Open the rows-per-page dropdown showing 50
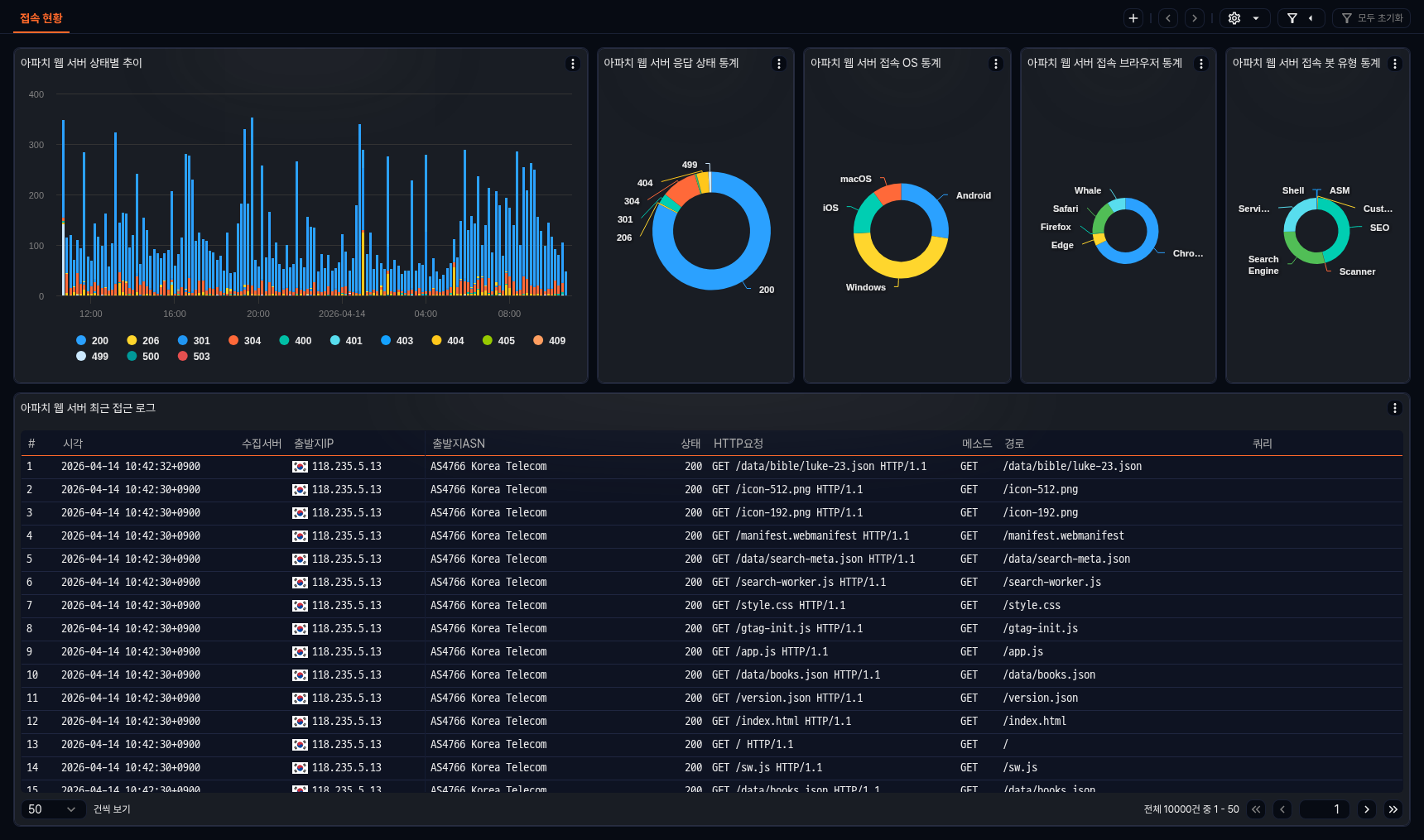 click(x=52, y=809)
